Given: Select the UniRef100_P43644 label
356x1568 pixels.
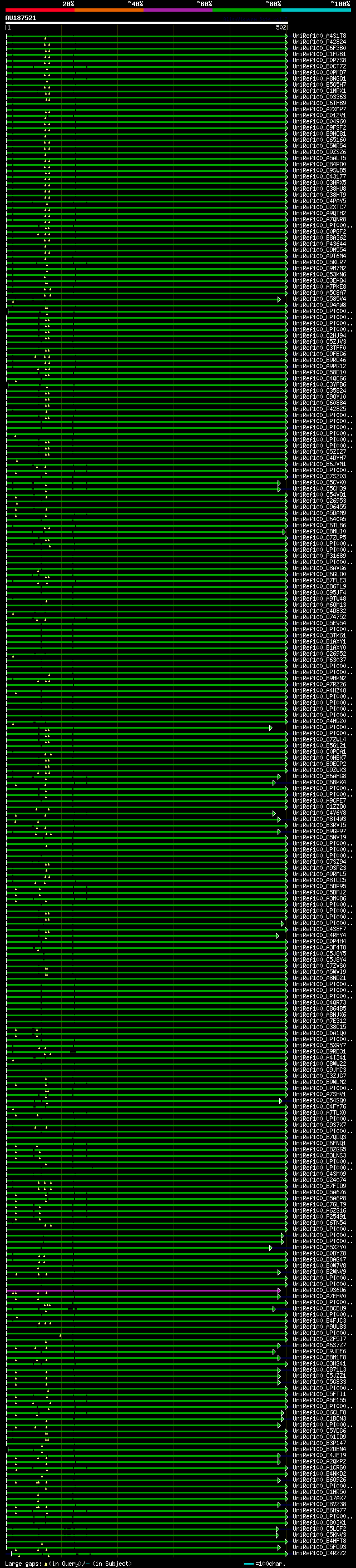Looking at the screenshot, I should (319, 244).
